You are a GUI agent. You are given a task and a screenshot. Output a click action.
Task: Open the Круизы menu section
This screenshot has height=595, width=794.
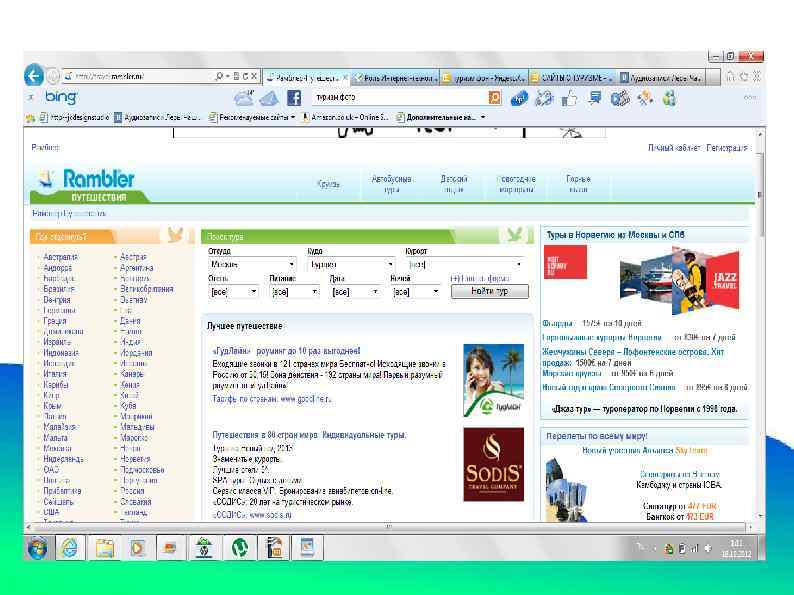(328, 184)
